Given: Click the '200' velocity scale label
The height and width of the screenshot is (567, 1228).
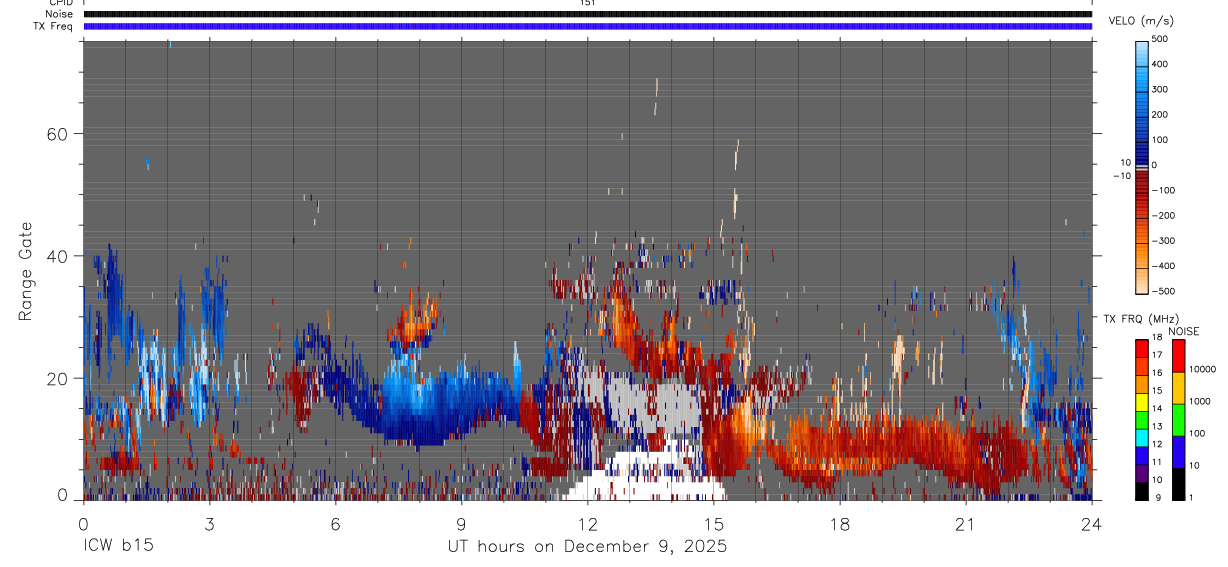Looking at the screenshot, I should click(1160, 114).
